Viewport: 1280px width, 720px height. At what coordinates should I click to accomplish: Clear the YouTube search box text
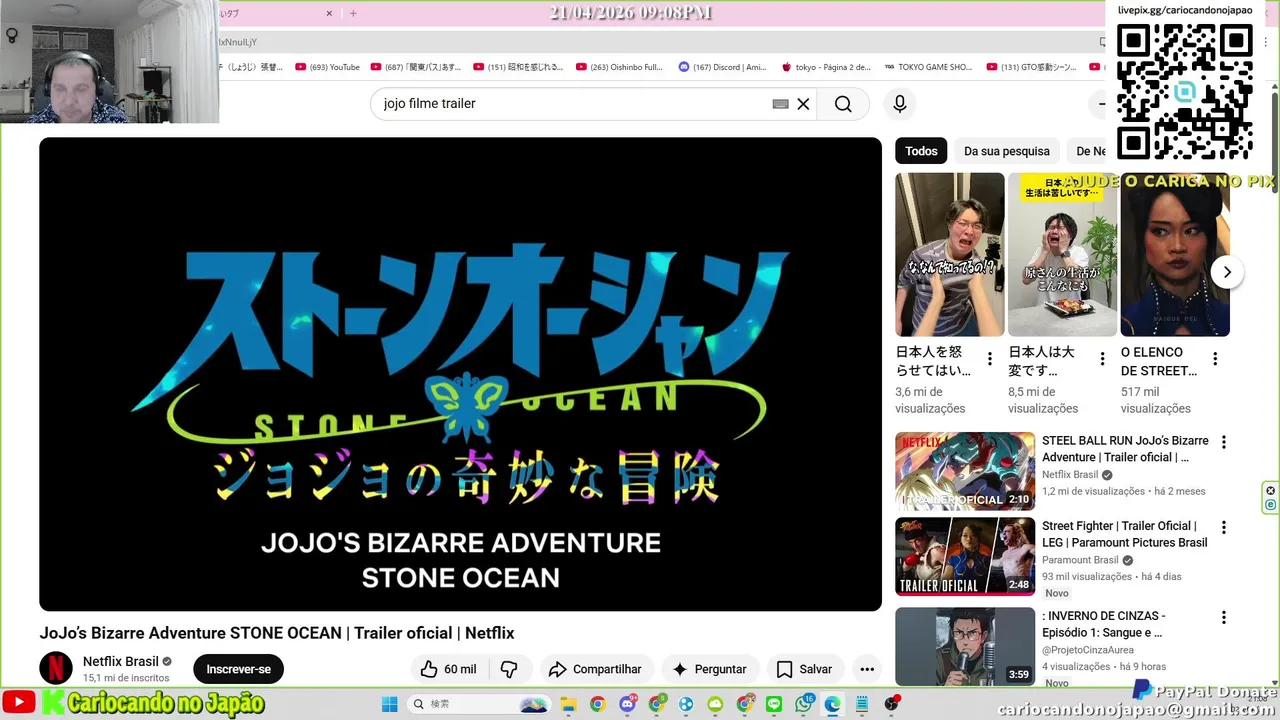803,104
